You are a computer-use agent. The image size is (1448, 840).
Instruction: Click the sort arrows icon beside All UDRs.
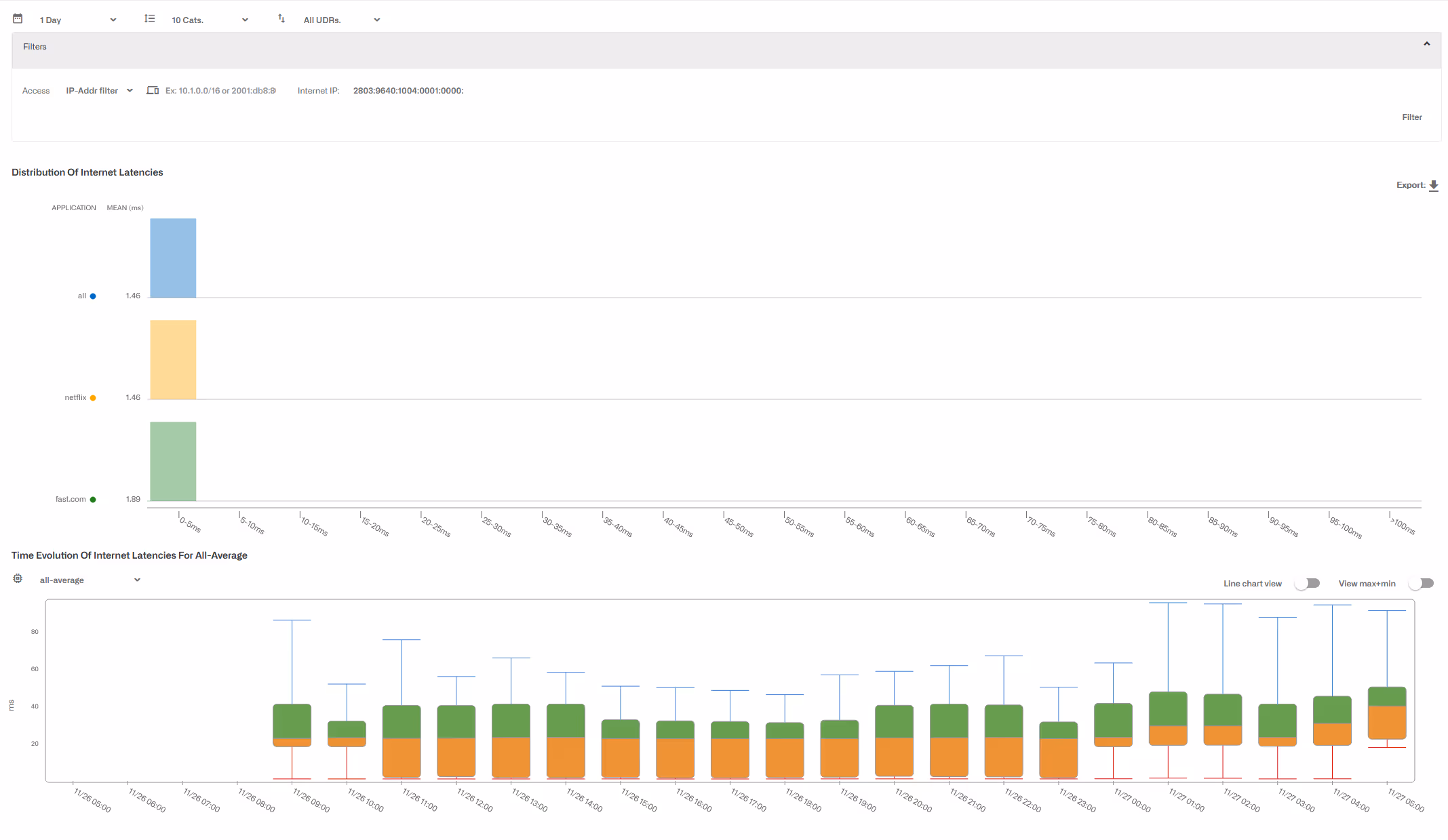click(x=281, y=19)
